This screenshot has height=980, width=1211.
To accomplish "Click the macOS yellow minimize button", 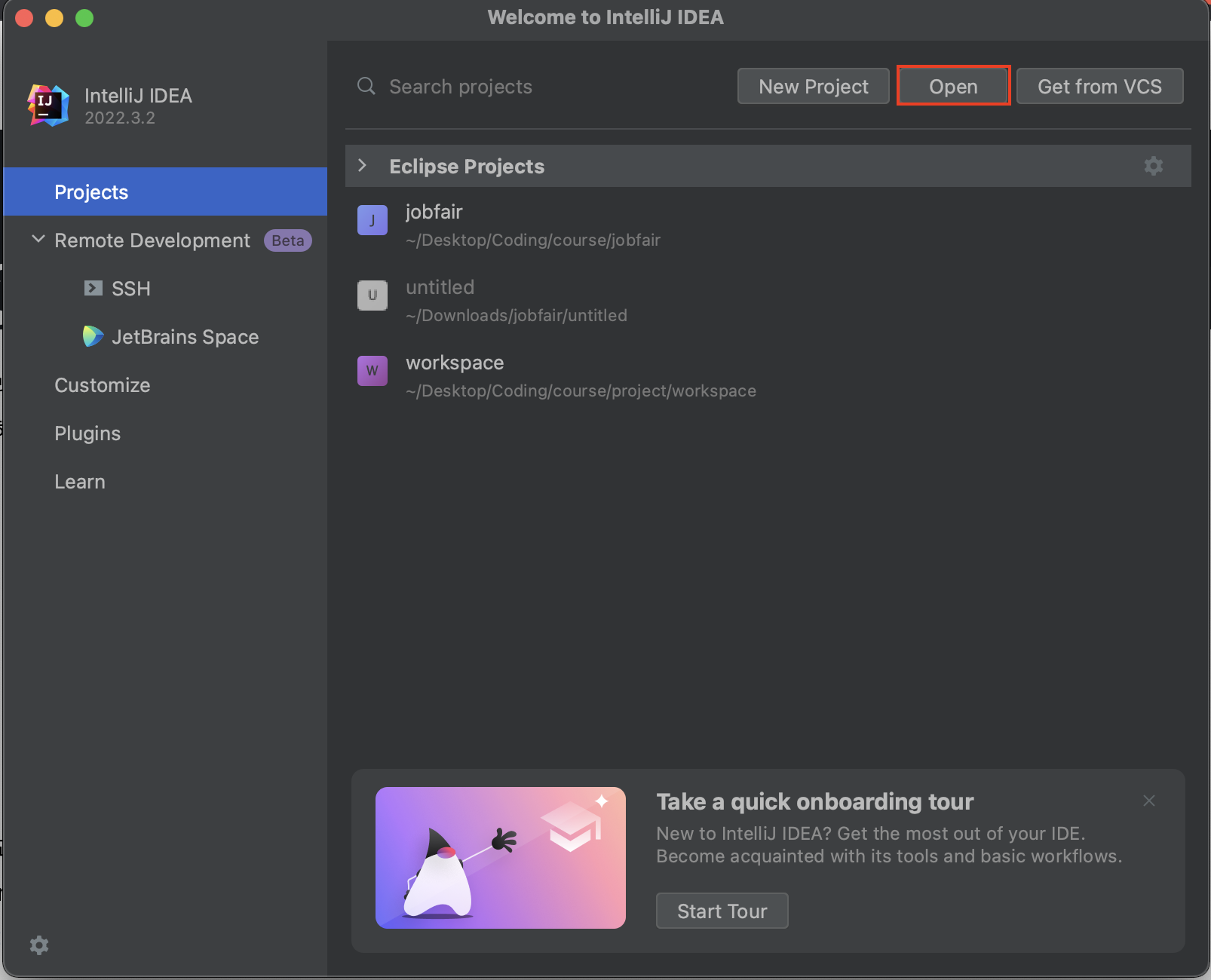I will (x=54, y=17).
